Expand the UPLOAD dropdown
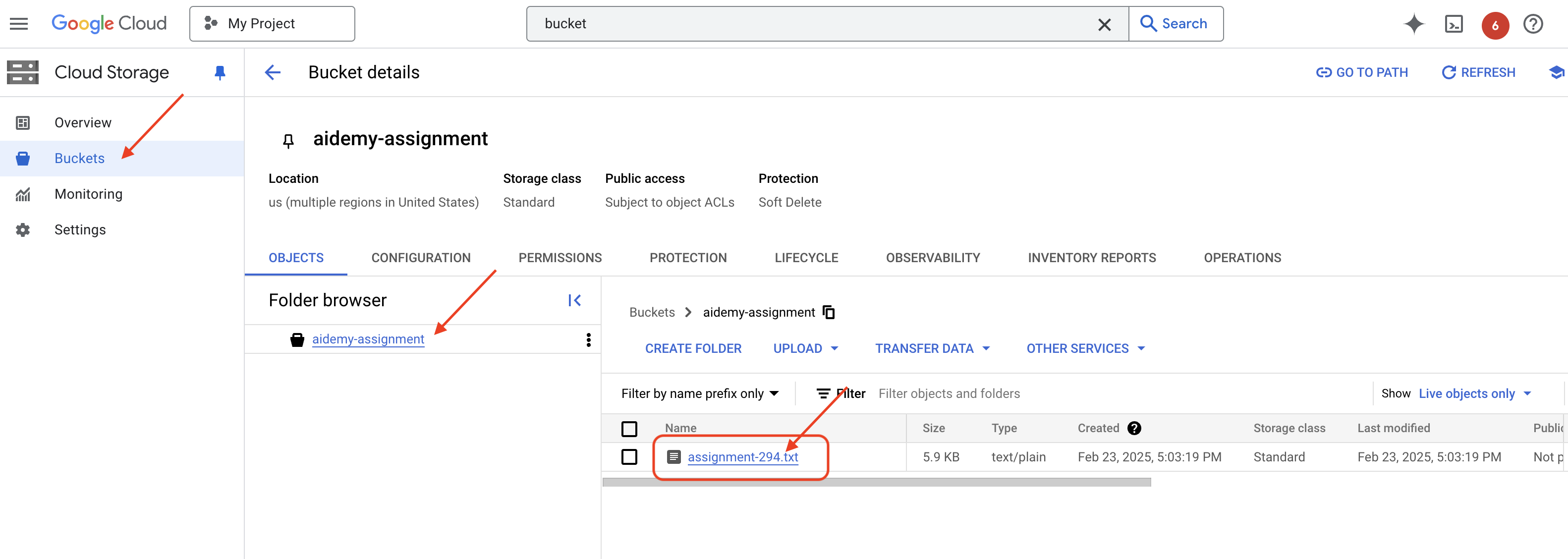1568x559 pixels. pos(805,348)
